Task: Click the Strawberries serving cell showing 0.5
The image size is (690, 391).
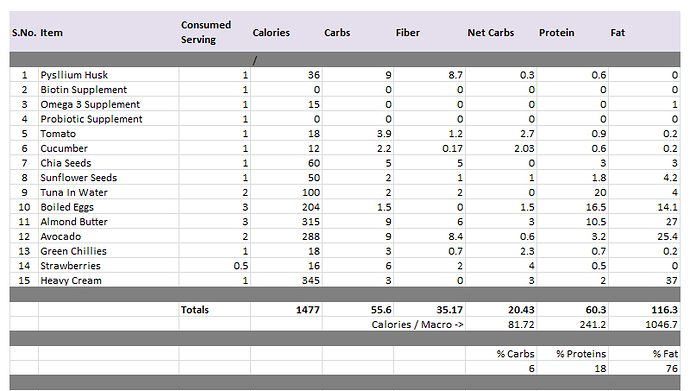Action: coord(215,266)
